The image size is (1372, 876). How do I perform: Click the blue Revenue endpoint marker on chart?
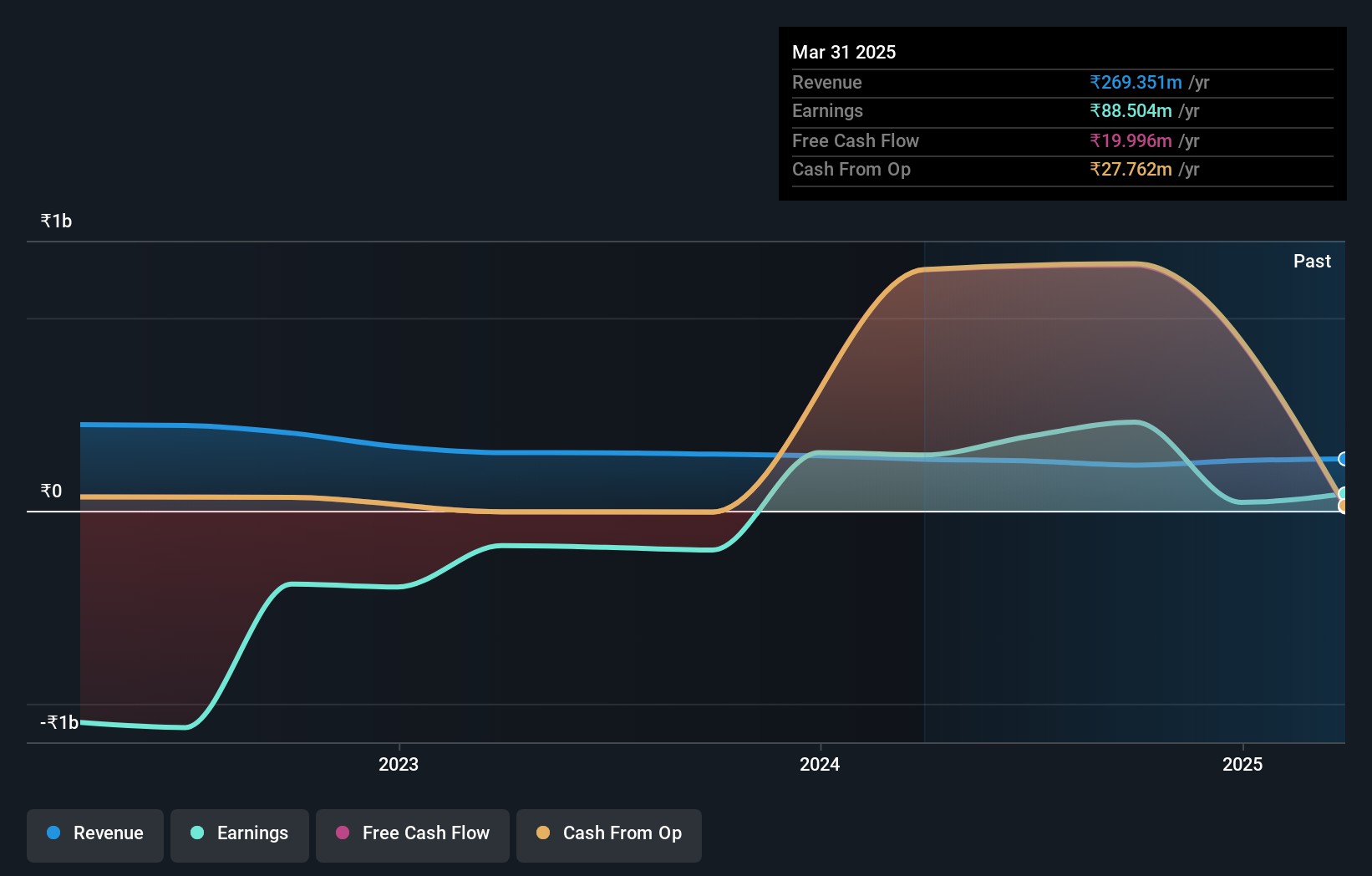click(1344, 459)
